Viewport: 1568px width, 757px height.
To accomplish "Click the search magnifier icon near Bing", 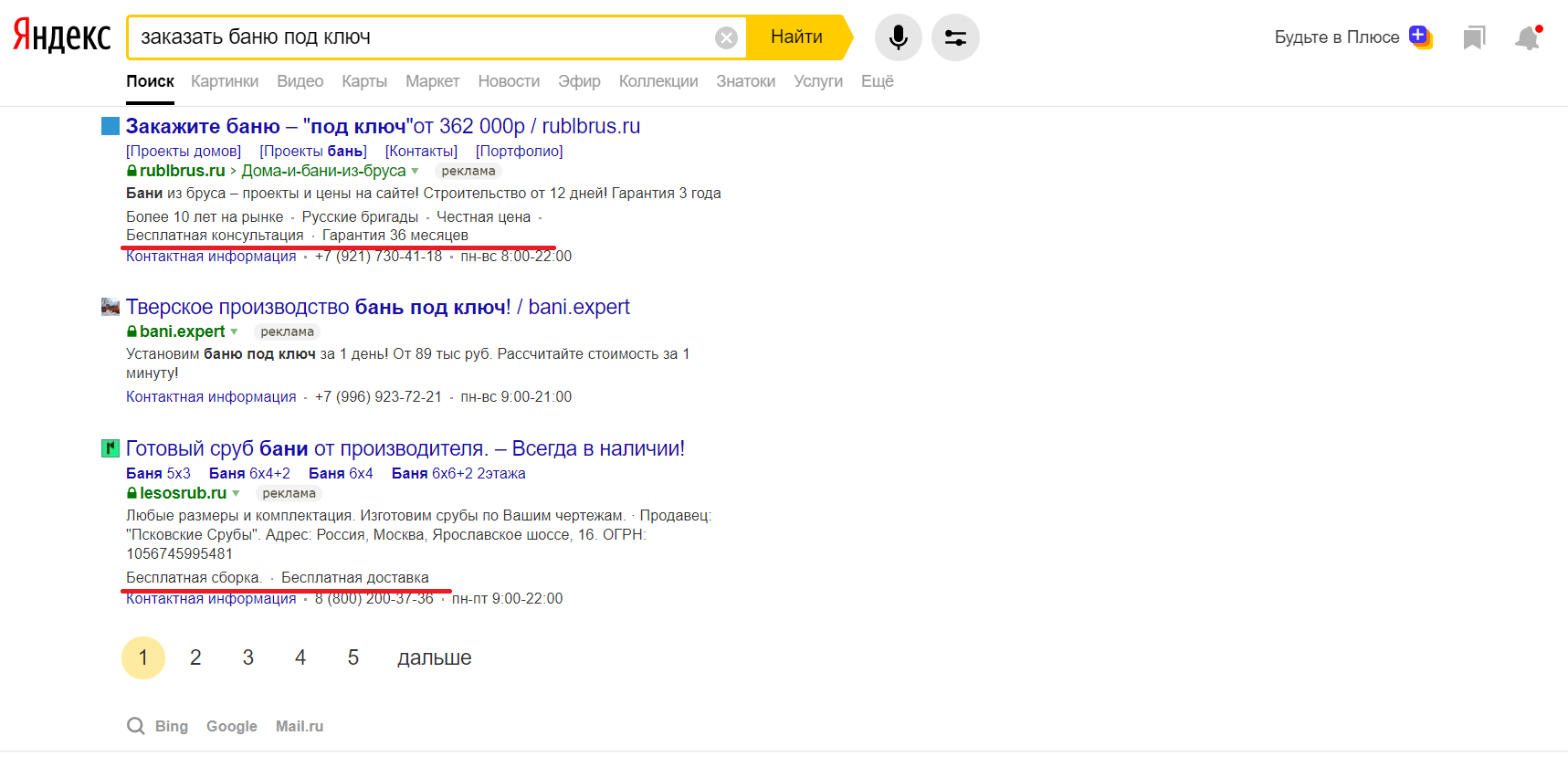I will click(x=136, y=726).
